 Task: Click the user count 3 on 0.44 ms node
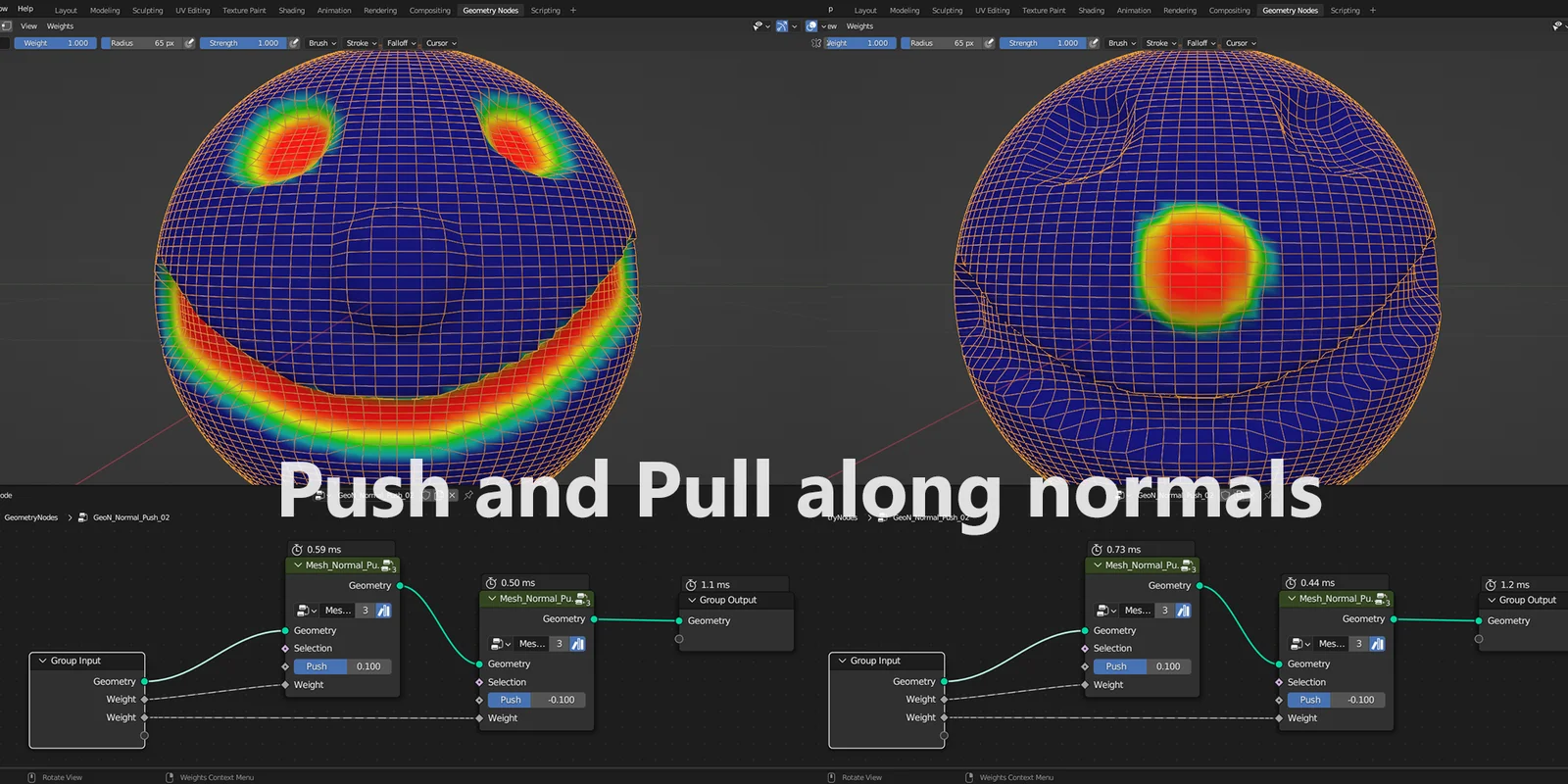pos(1359,644)
